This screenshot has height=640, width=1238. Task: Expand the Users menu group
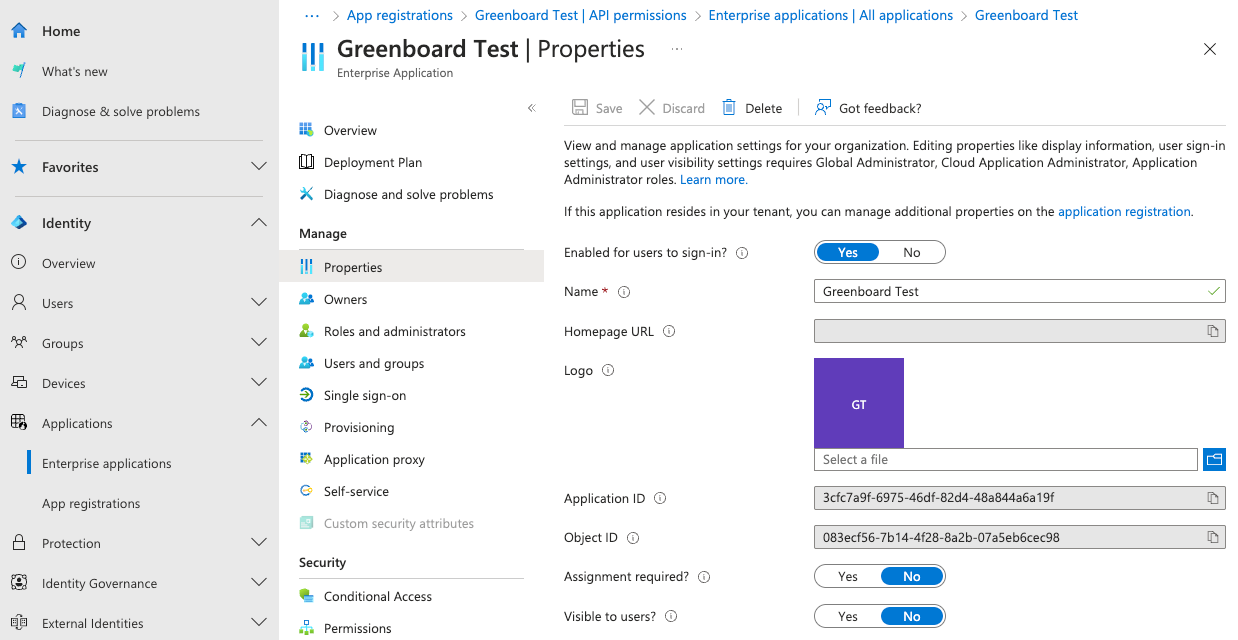(258, 303)
